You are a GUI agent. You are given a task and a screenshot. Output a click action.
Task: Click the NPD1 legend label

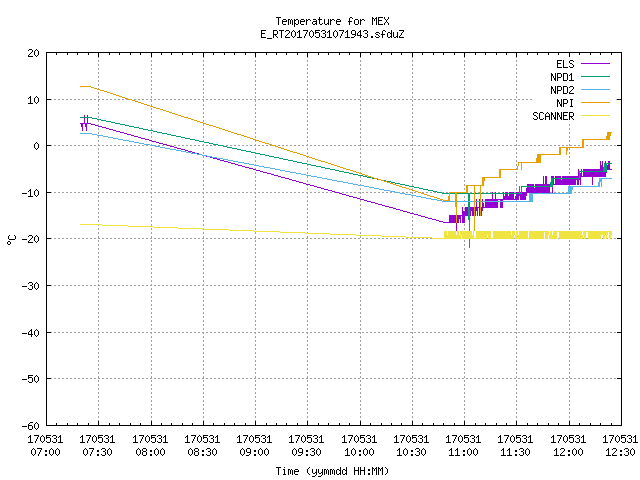point(562,77)
